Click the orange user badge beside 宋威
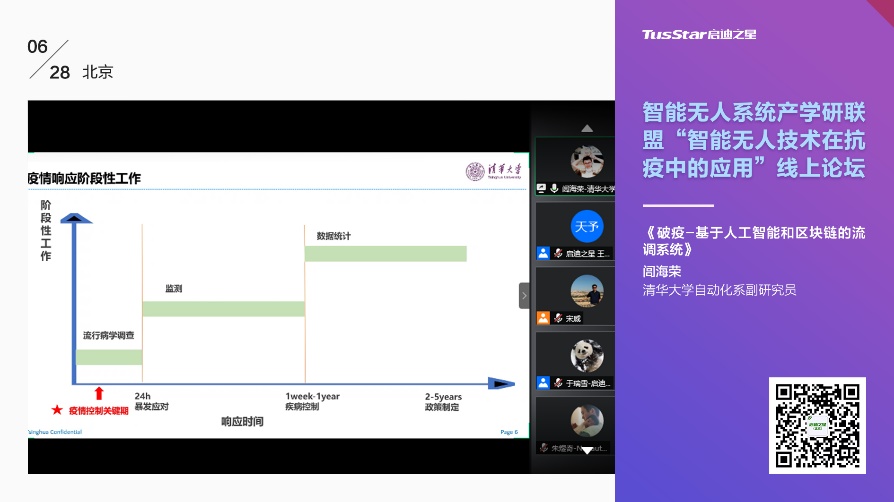894x502 pixels. (x=543, y=318)
